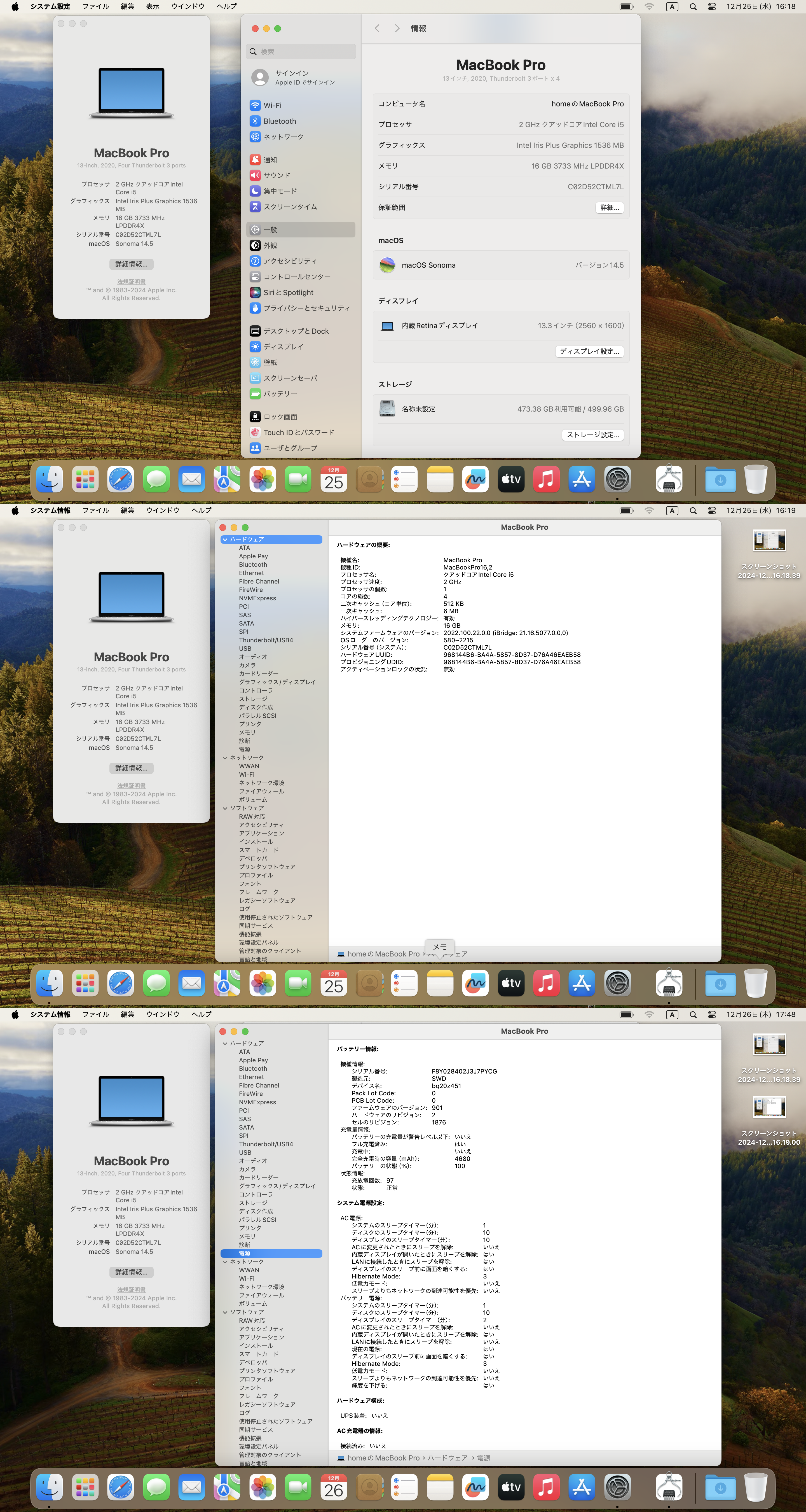The width and height of the screenshot is (806, 1512).
Task: Click battery serial F8Y028402J3J7PYCG
Action: pos(464,1071)
